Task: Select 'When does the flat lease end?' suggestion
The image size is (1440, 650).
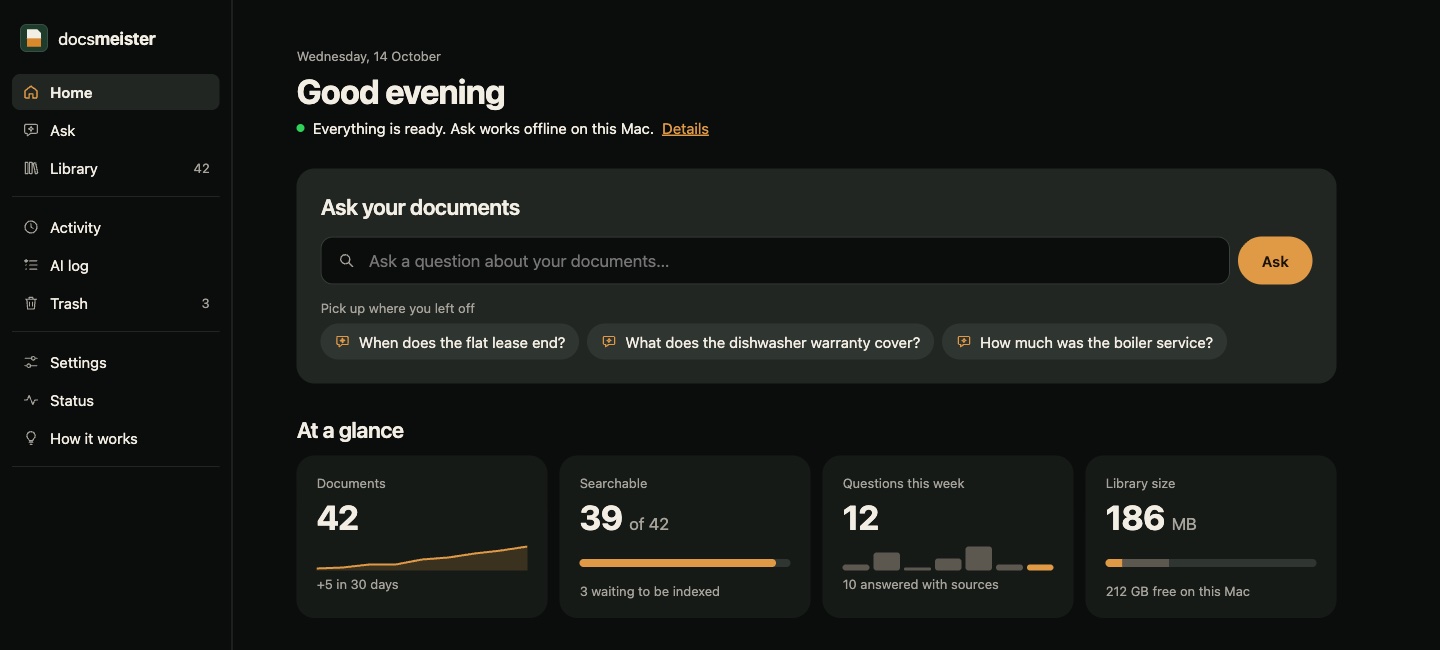Action: (450, 342)
